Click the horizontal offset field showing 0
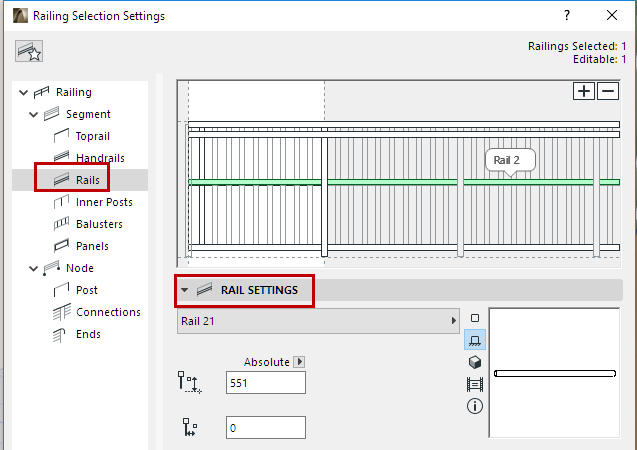 coord(266,428)
